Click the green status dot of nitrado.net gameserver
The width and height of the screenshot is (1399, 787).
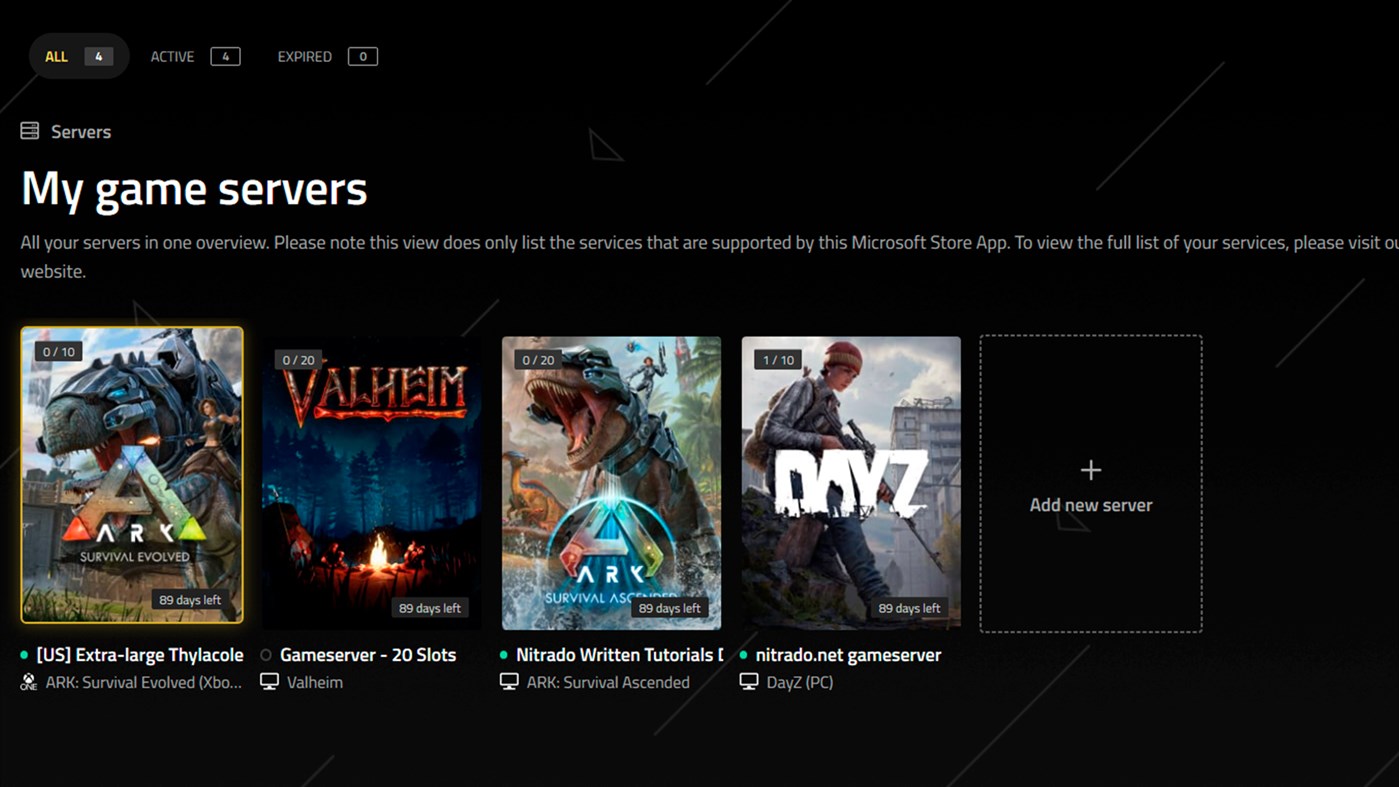point(744,655)
